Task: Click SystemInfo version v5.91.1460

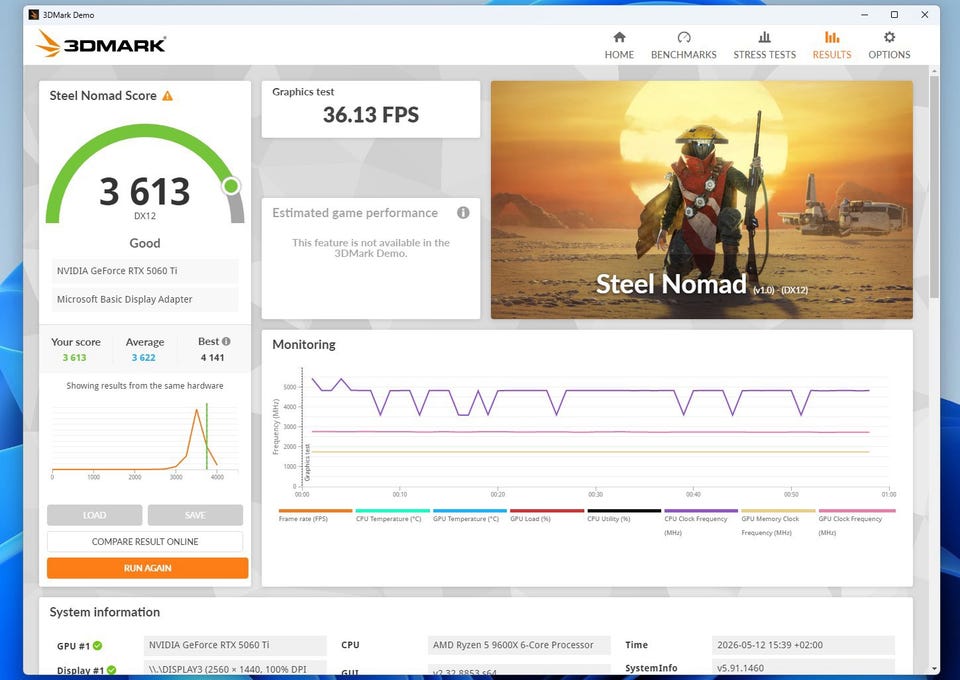Action: tap(803, 668)
